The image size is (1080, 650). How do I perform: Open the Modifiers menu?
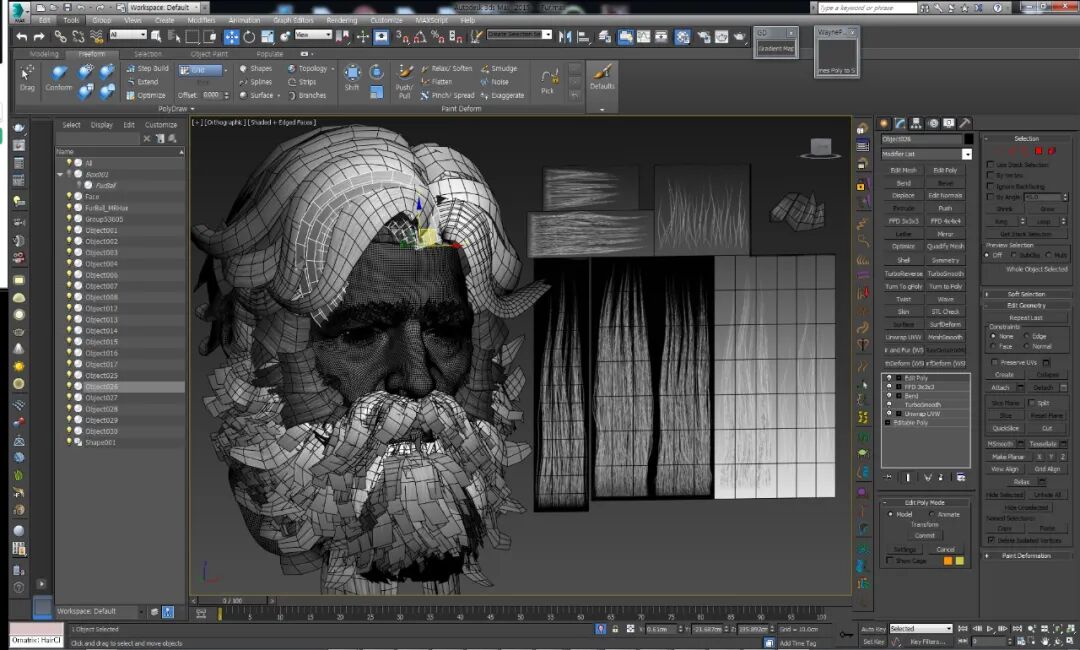(x=201, y=21)
